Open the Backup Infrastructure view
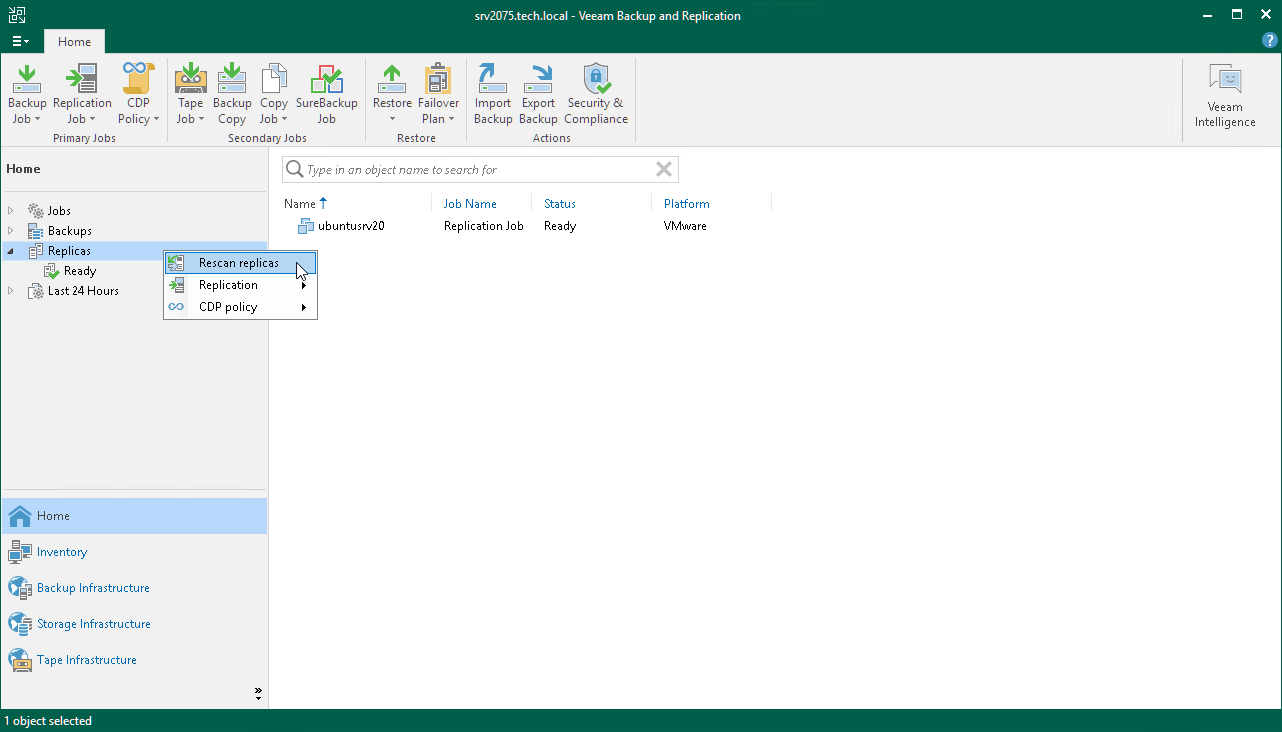 (x=134, y=588)
